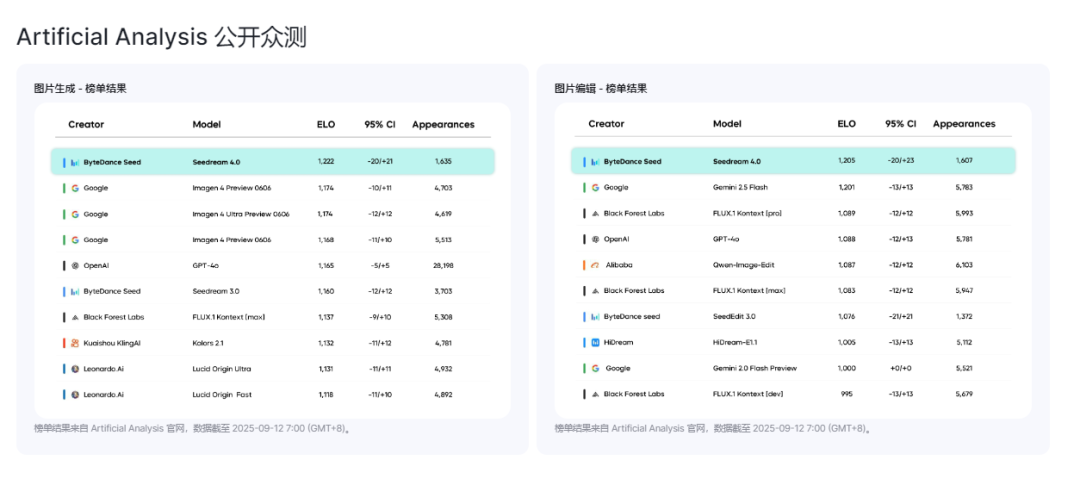Click the Appearances value 6,103
The width and height of the screenshot is (1080, 485).
(x=964, y=265)
